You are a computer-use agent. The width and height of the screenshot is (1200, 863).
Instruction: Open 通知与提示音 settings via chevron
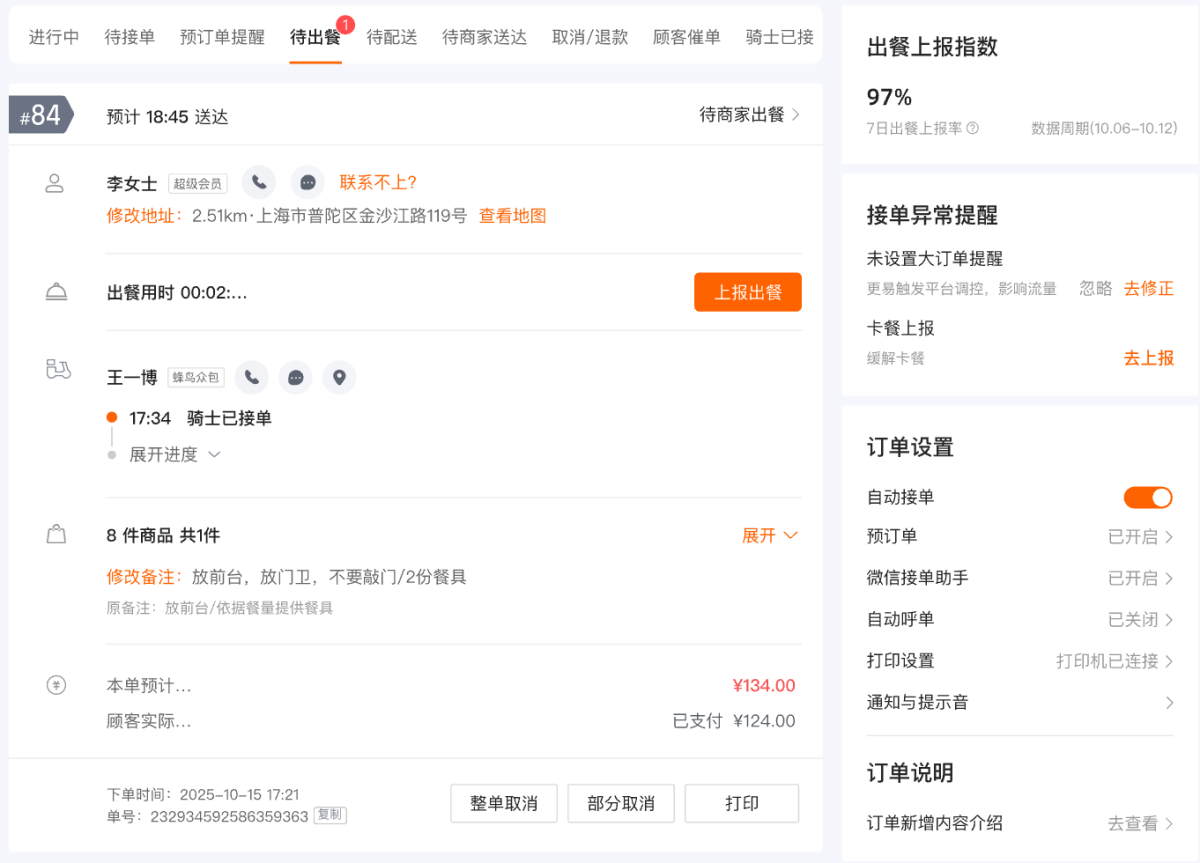coord(1168,702)
